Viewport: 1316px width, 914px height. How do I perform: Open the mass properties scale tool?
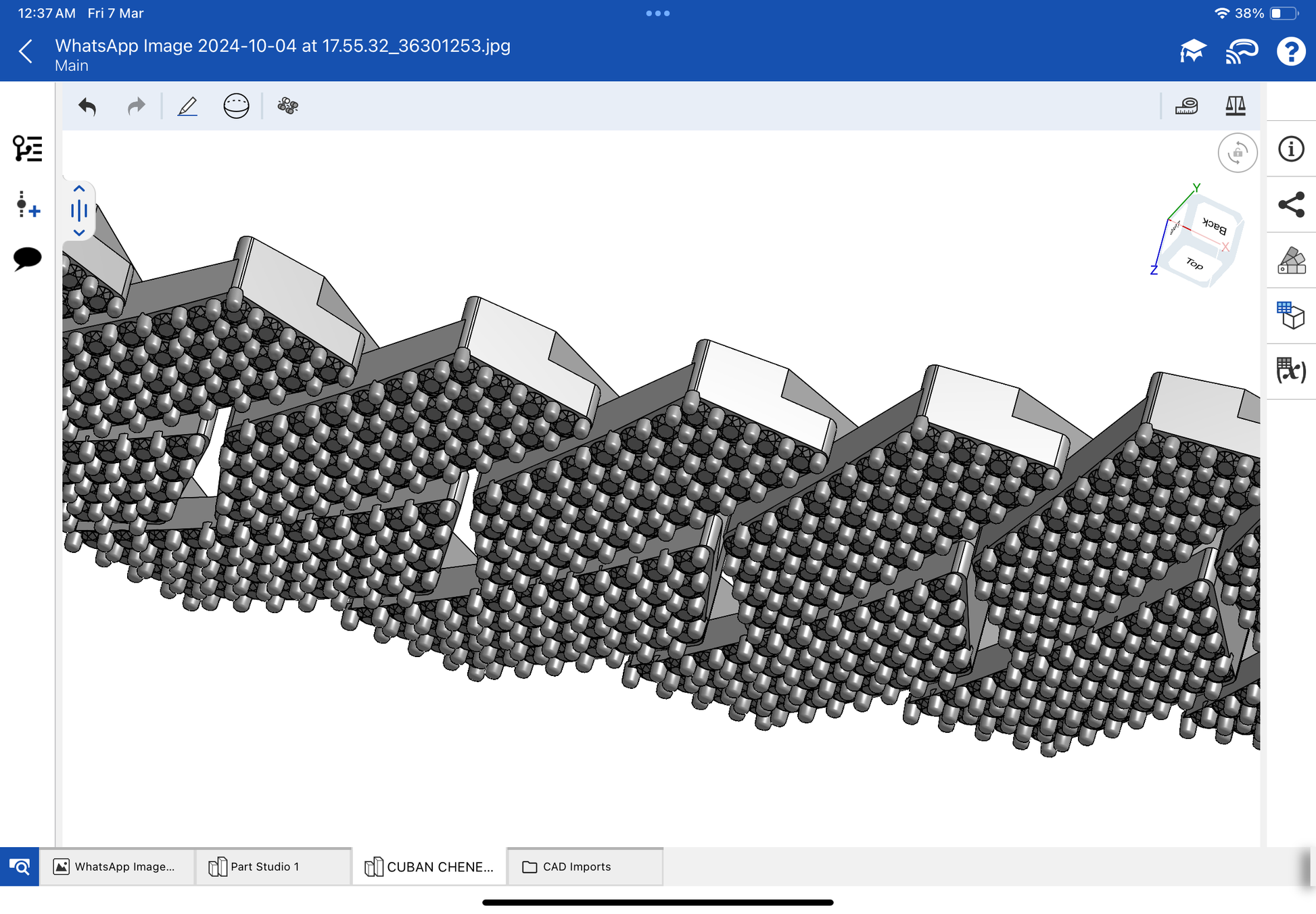1235,106
